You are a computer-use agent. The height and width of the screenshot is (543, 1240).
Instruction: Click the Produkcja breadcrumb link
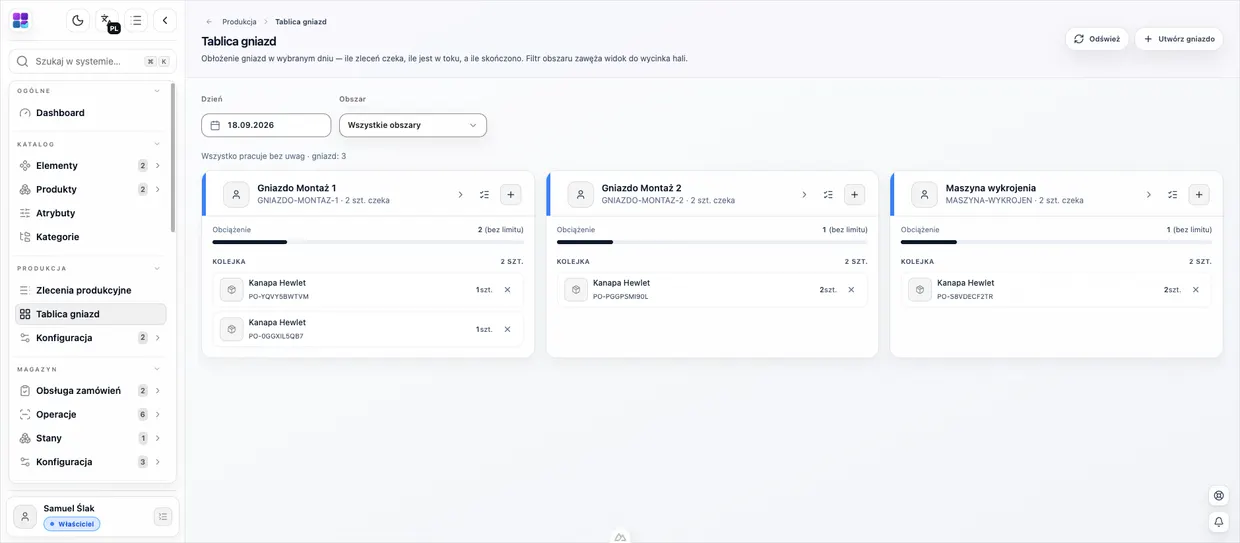tap(239, 21)
